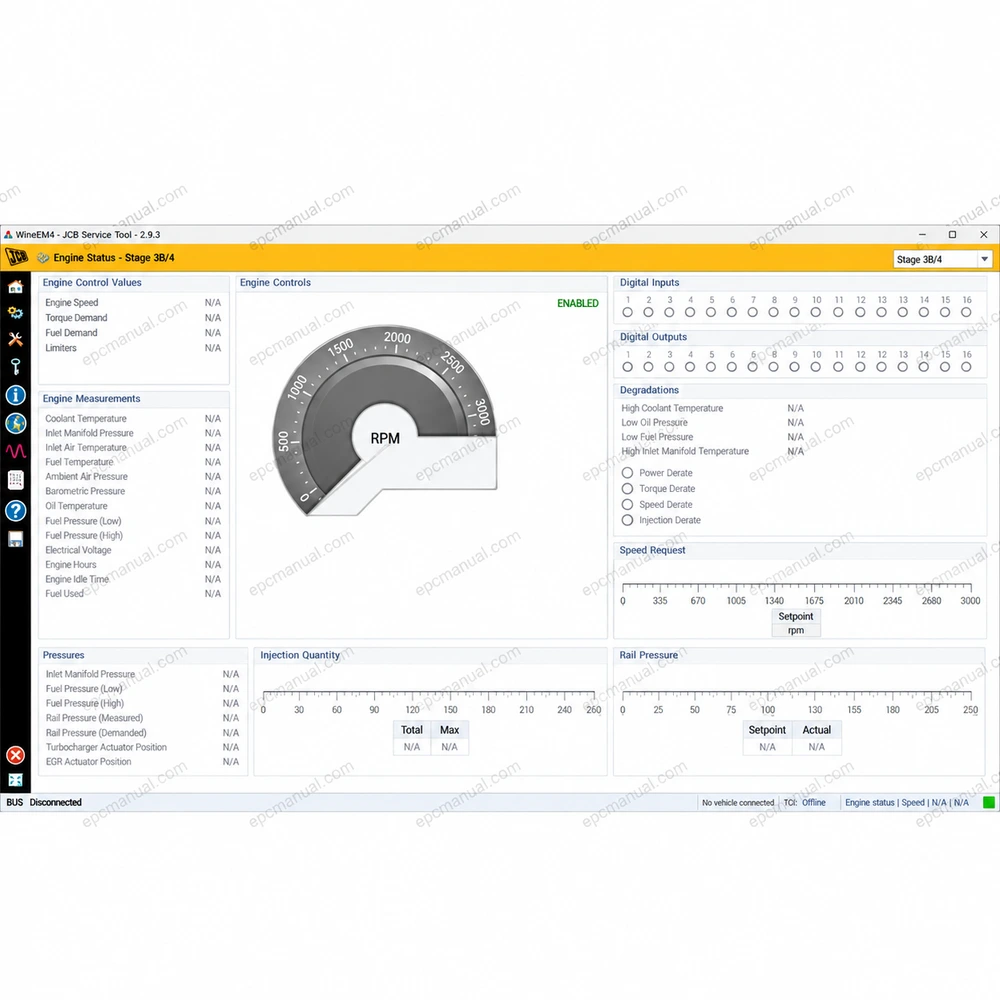Image resolution: width=1000 pixels, height=1000 pixels.
Task: Click the floppy disk save icon
Action: coord(15,539)
